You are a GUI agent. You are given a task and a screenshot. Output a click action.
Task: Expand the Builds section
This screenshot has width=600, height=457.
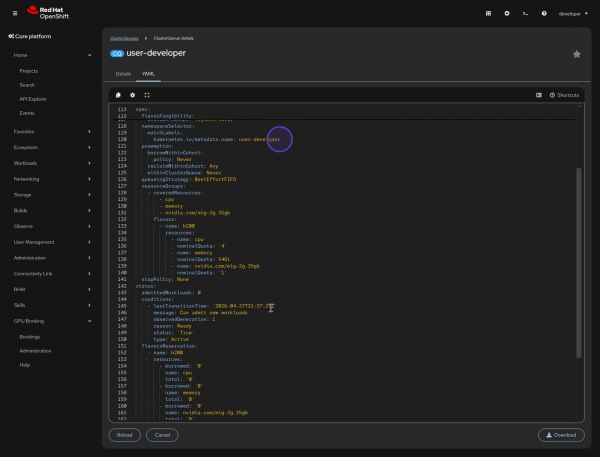[52, 211]
